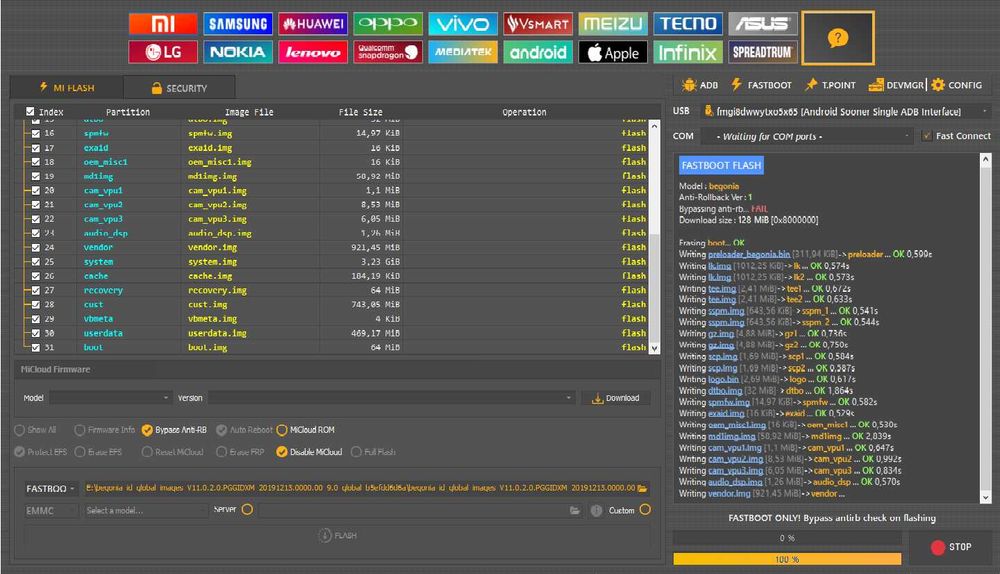Click the 0 % progress bar
The width and height of the screenshot is (1000, 574).
click(x=787, y=538)
